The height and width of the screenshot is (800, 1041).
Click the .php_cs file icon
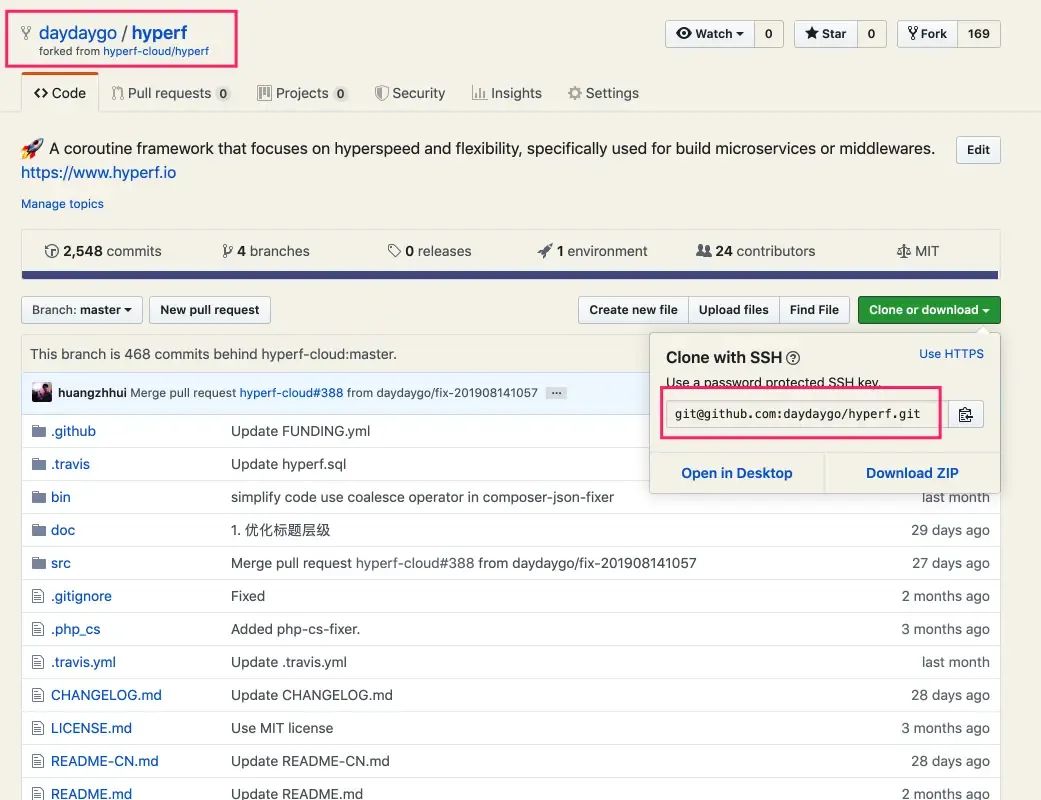point(38,629)
